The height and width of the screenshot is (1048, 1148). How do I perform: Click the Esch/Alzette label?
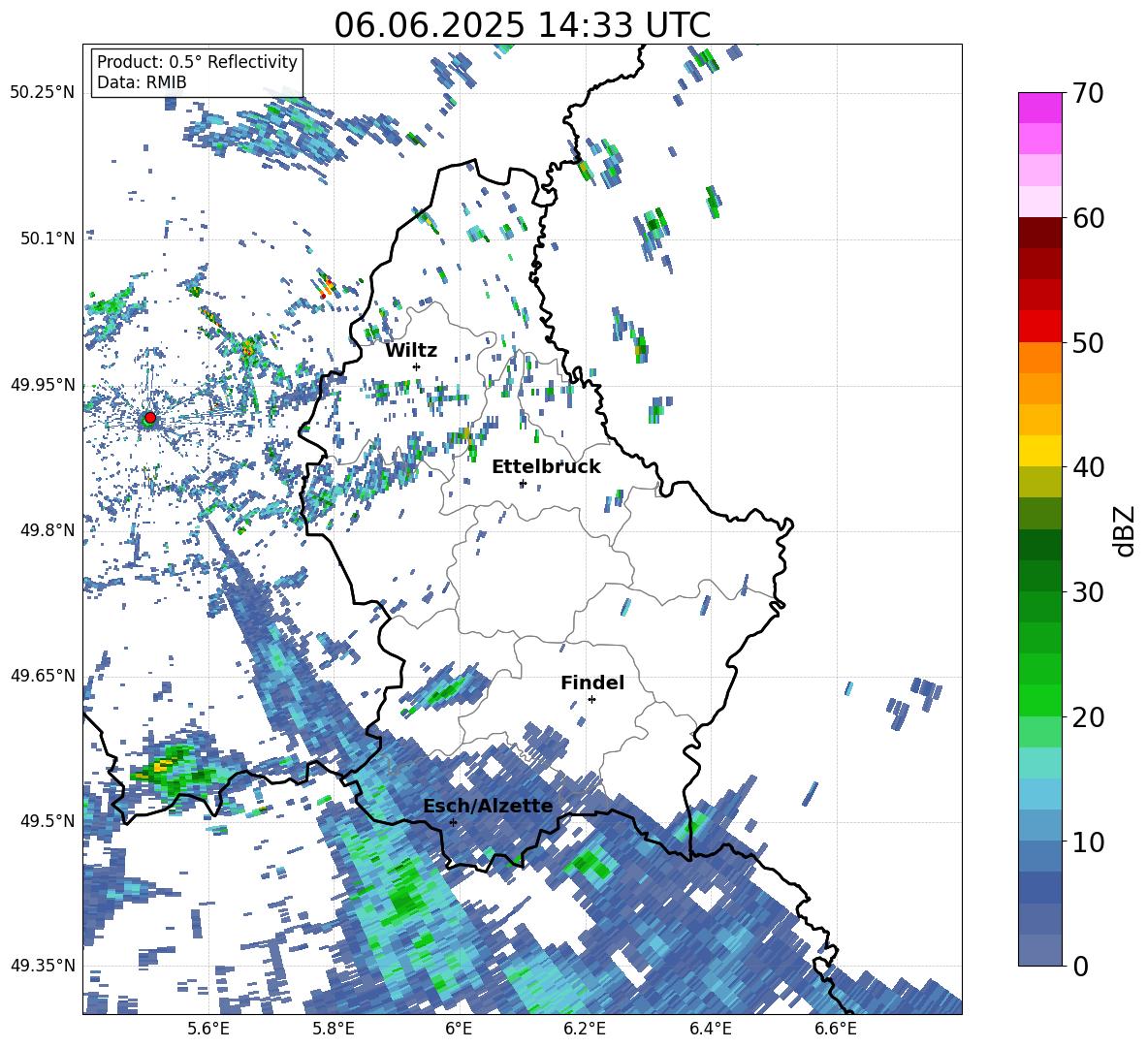489,807
